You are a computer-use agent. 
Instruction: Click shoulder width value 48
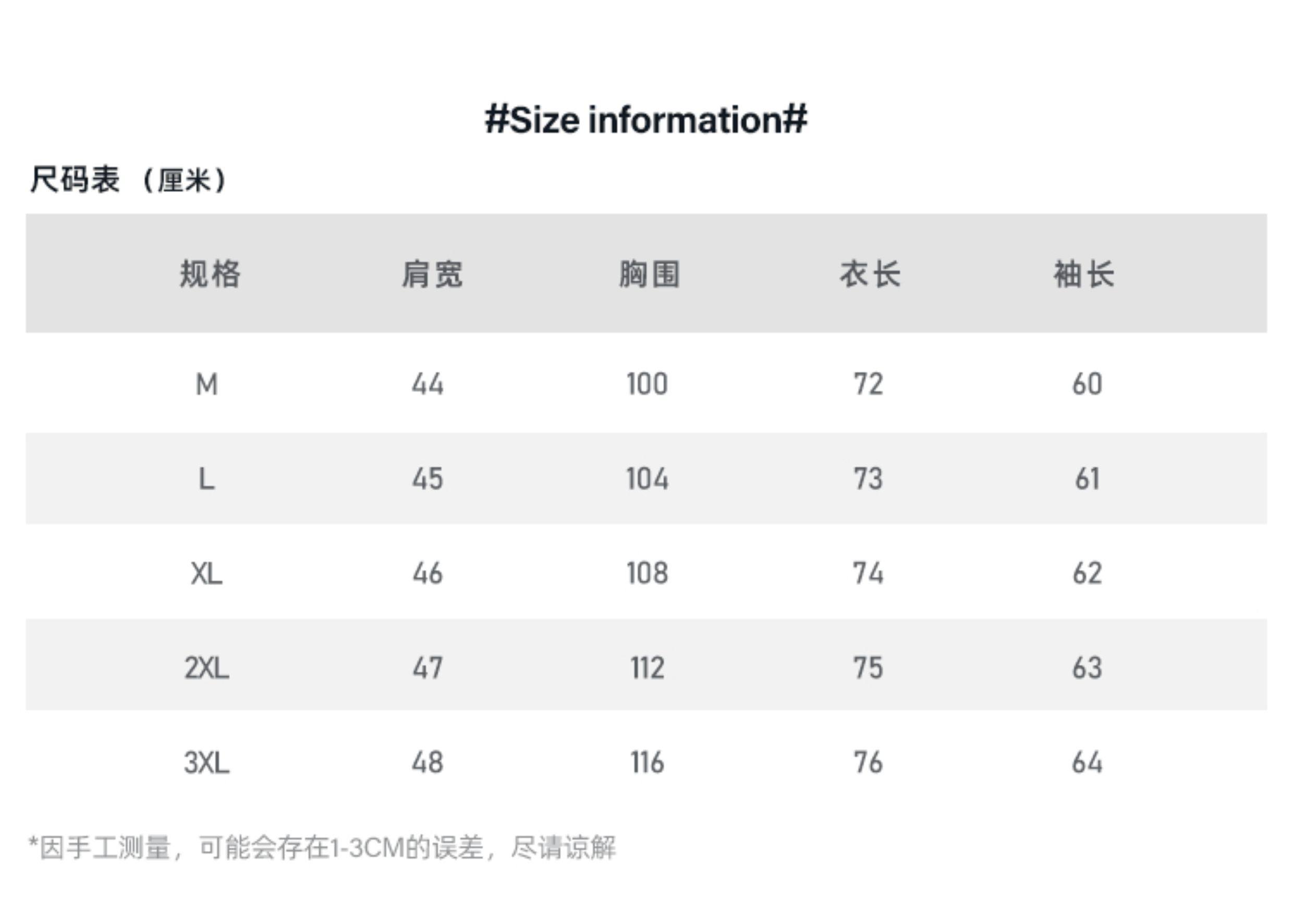click(x=428, y=762)
